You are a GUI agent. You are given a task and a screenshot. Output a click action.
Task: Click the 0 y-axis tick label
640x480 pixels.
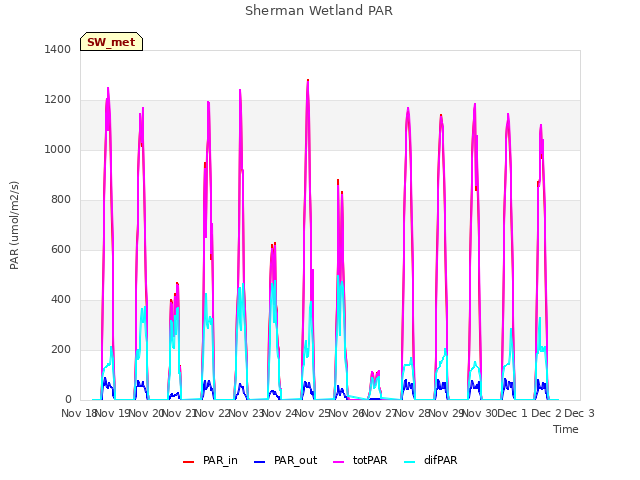point(68,400)
